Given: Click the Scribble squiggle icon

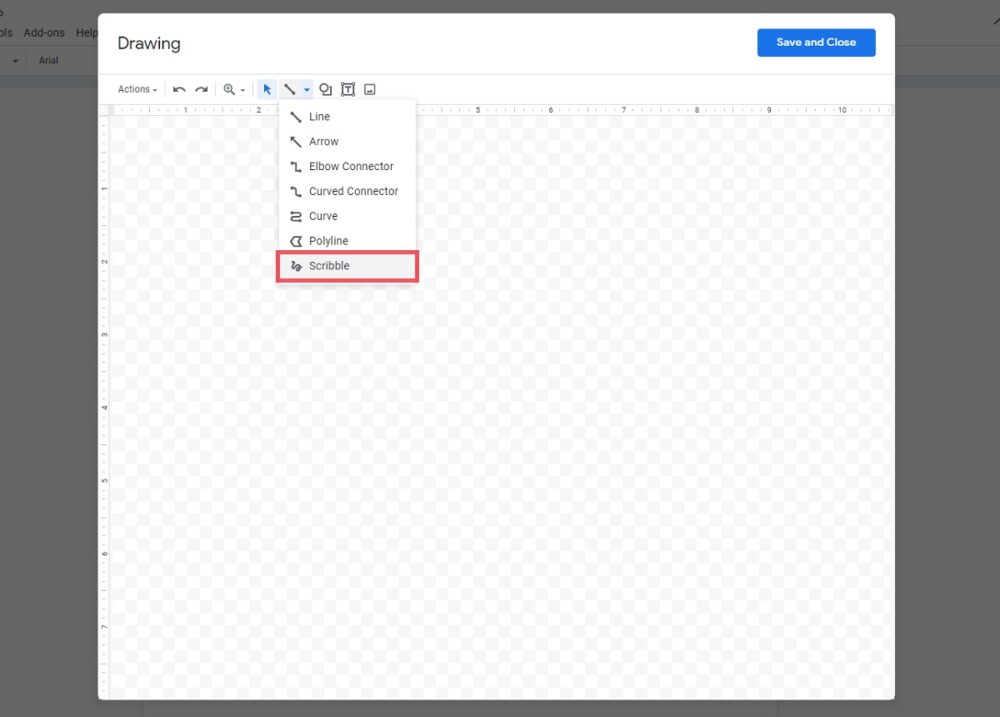Looking at the screenshot, I should point(296,266).
